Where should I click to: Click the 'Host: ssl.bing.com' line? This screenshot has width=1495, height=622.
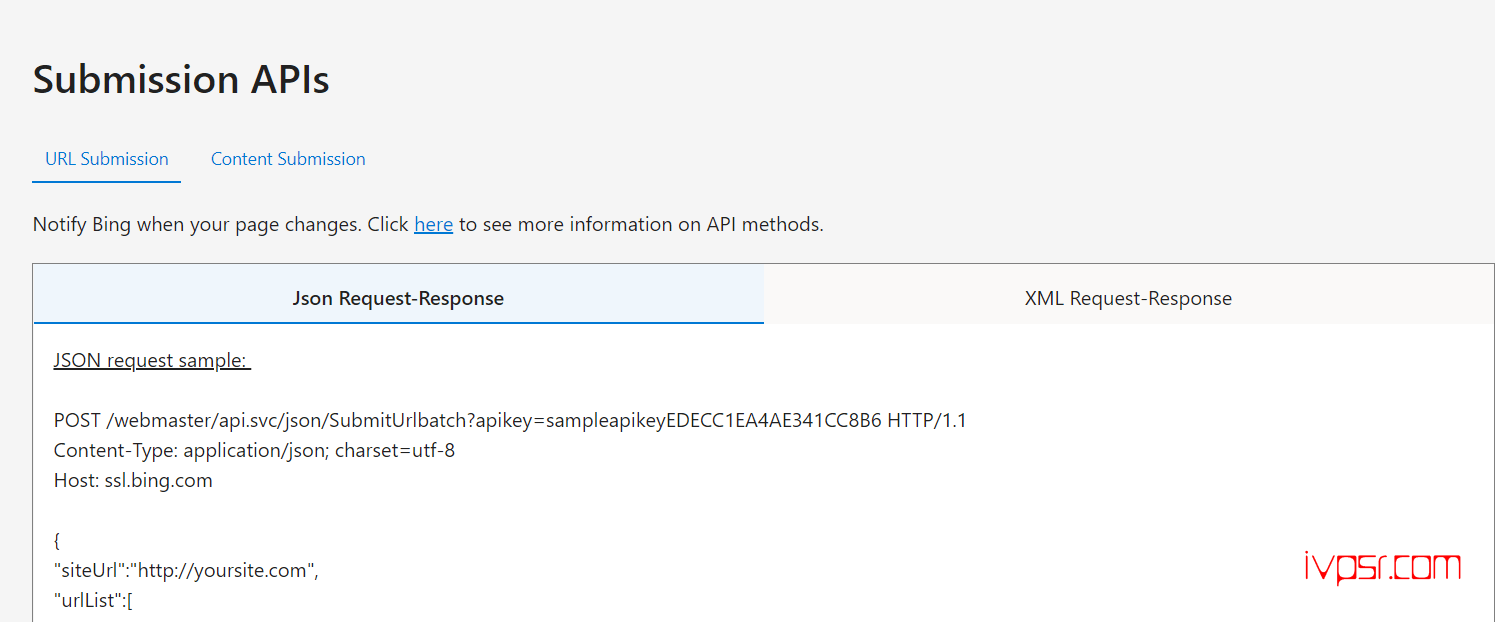pyautogui.click(x=133, y=480)
